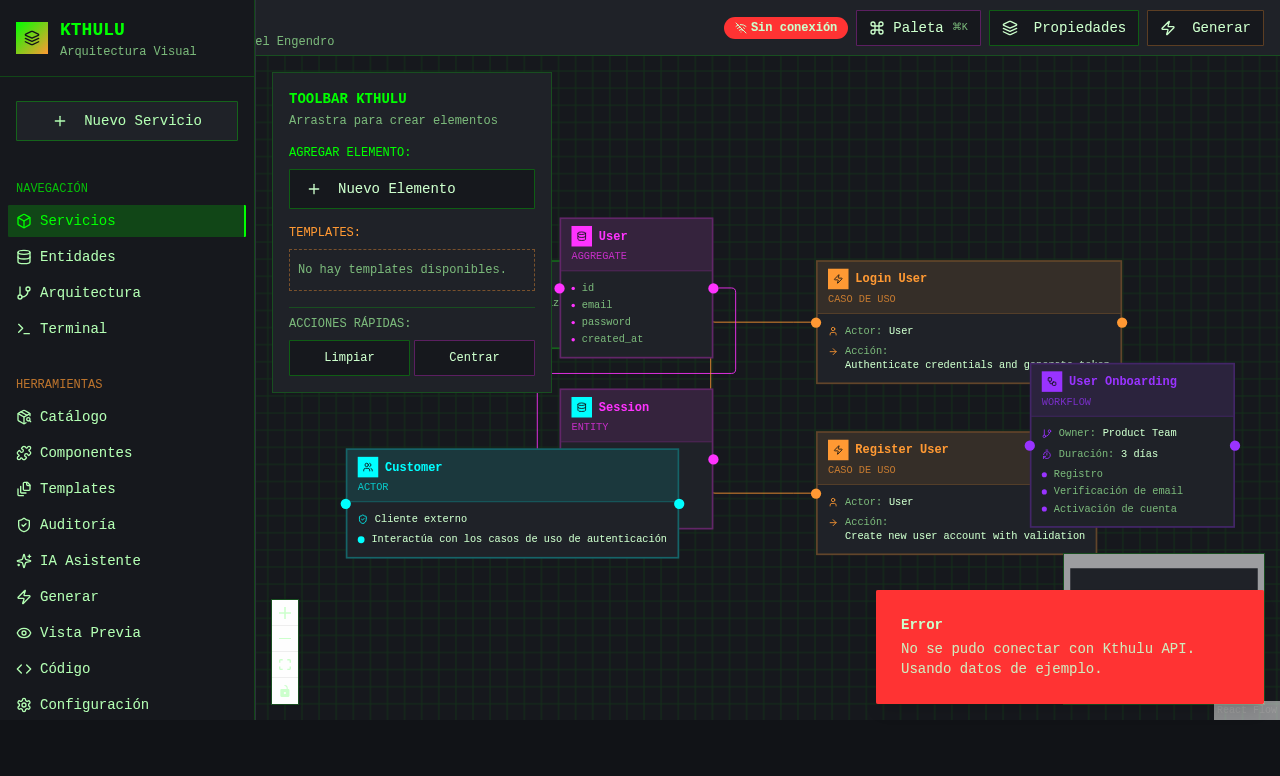Click the Login User node's lightning icon
This screenshot has width=1280, height=776.
(x=838, y=279)
